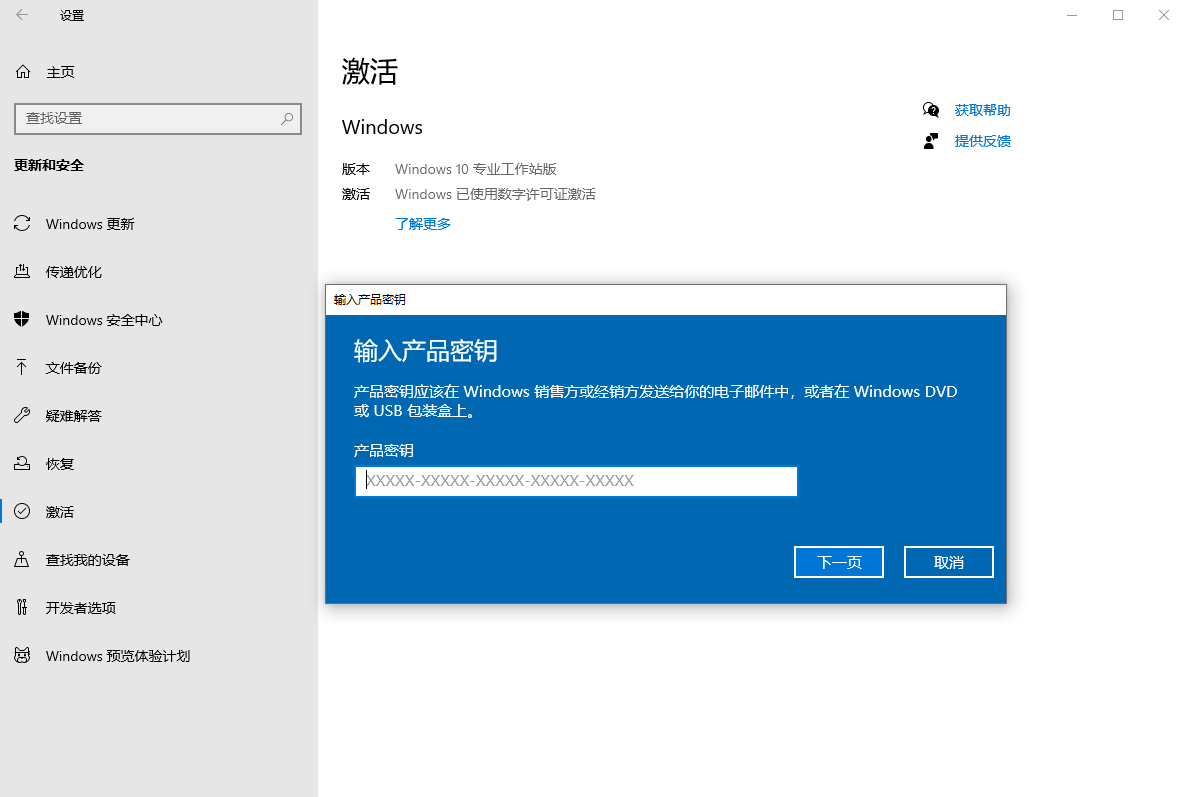
Task: Select the 激活 sidebar entry
Action: tap(60, 512)
